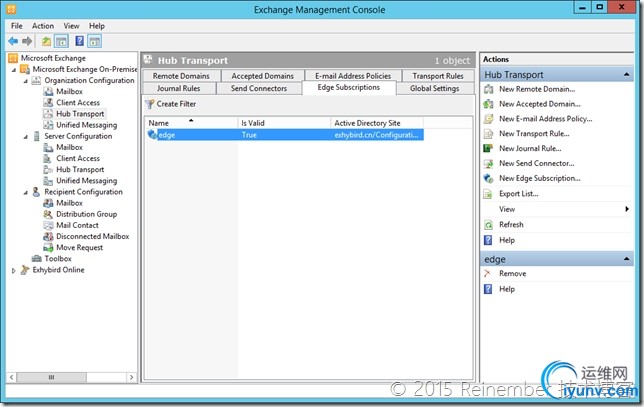Click the Recipient Configuration node icon
This screenshot has height=407, width=644.
coord(37,192)
